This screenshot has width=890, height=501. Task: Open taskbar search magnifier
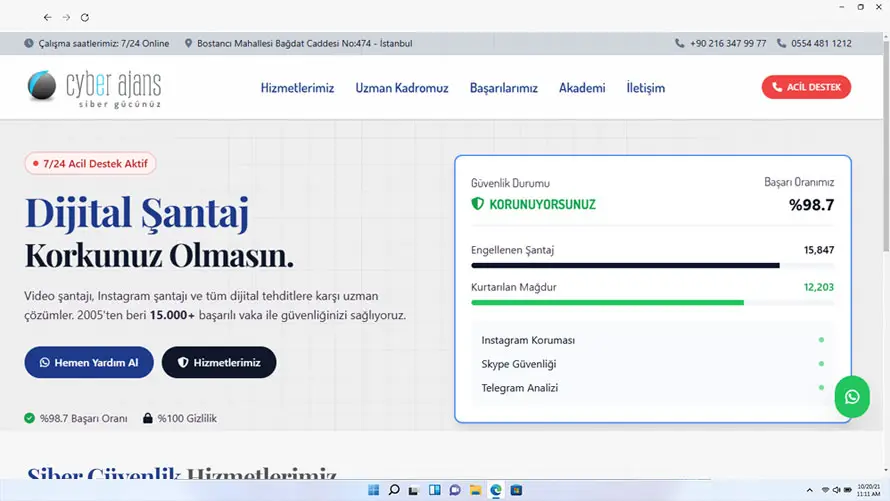[x=394, y=490]
